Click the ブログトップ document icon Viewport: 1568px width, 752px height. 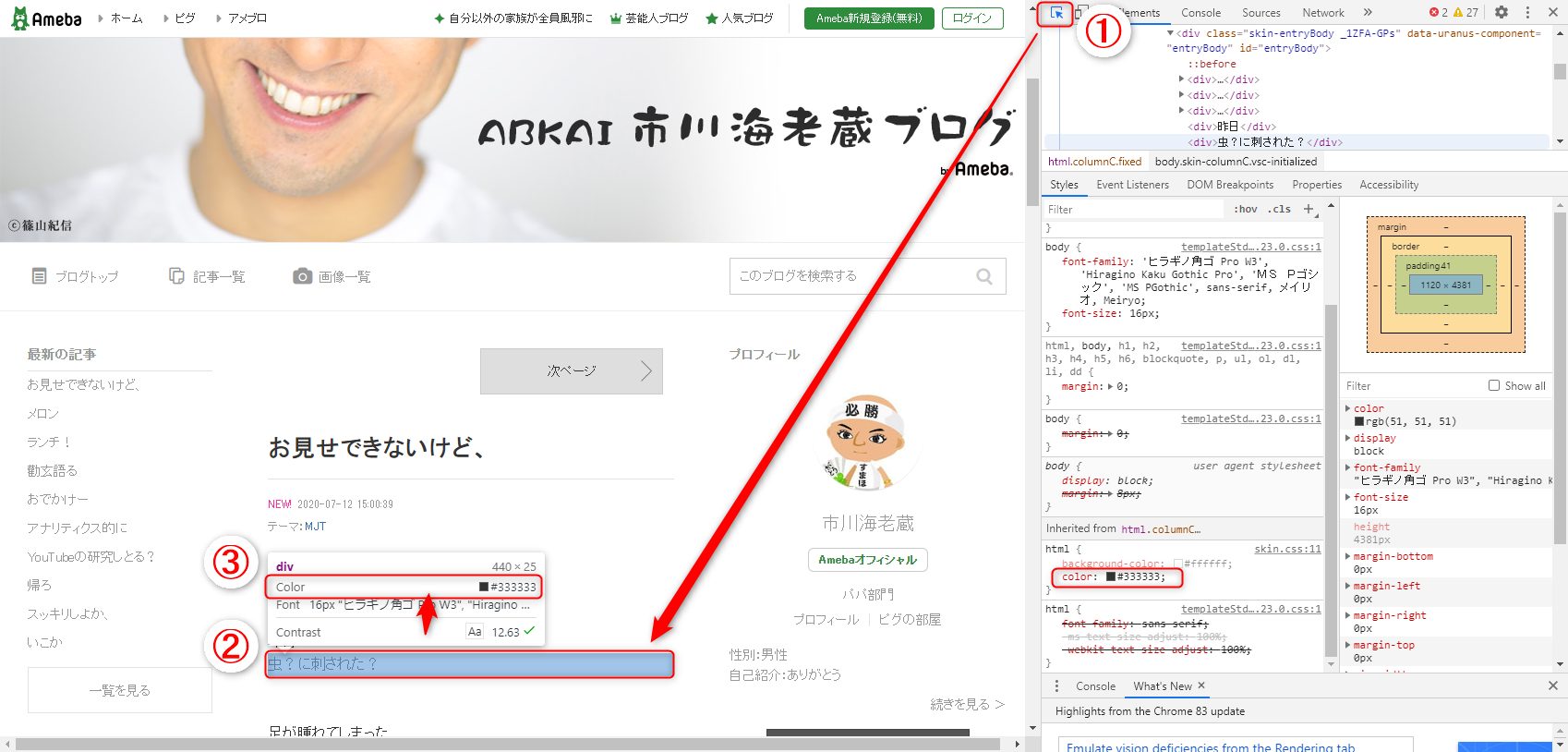pyautogui.click(x=39, y=276)
